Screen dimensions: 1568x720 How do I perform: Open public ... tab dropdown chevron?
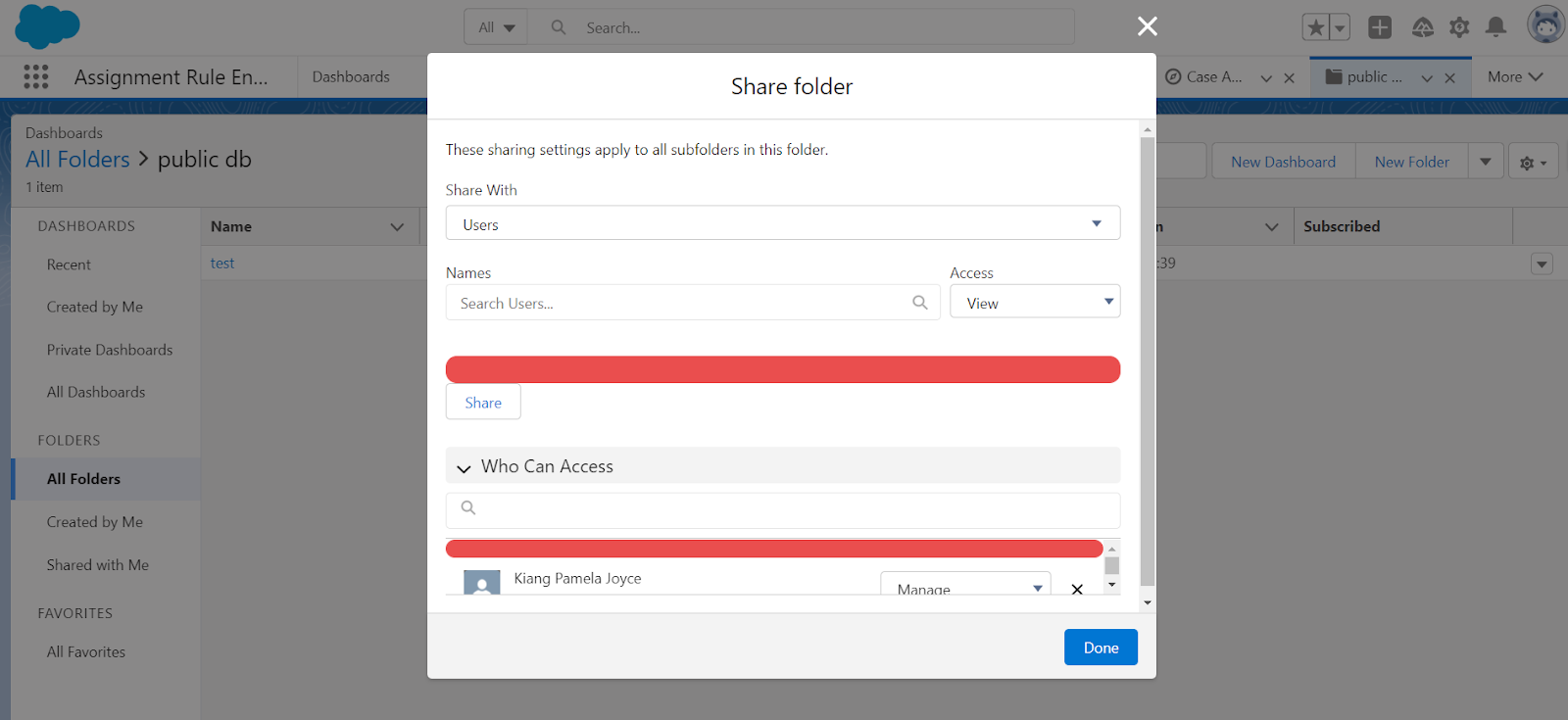(x=1427, y=77)
